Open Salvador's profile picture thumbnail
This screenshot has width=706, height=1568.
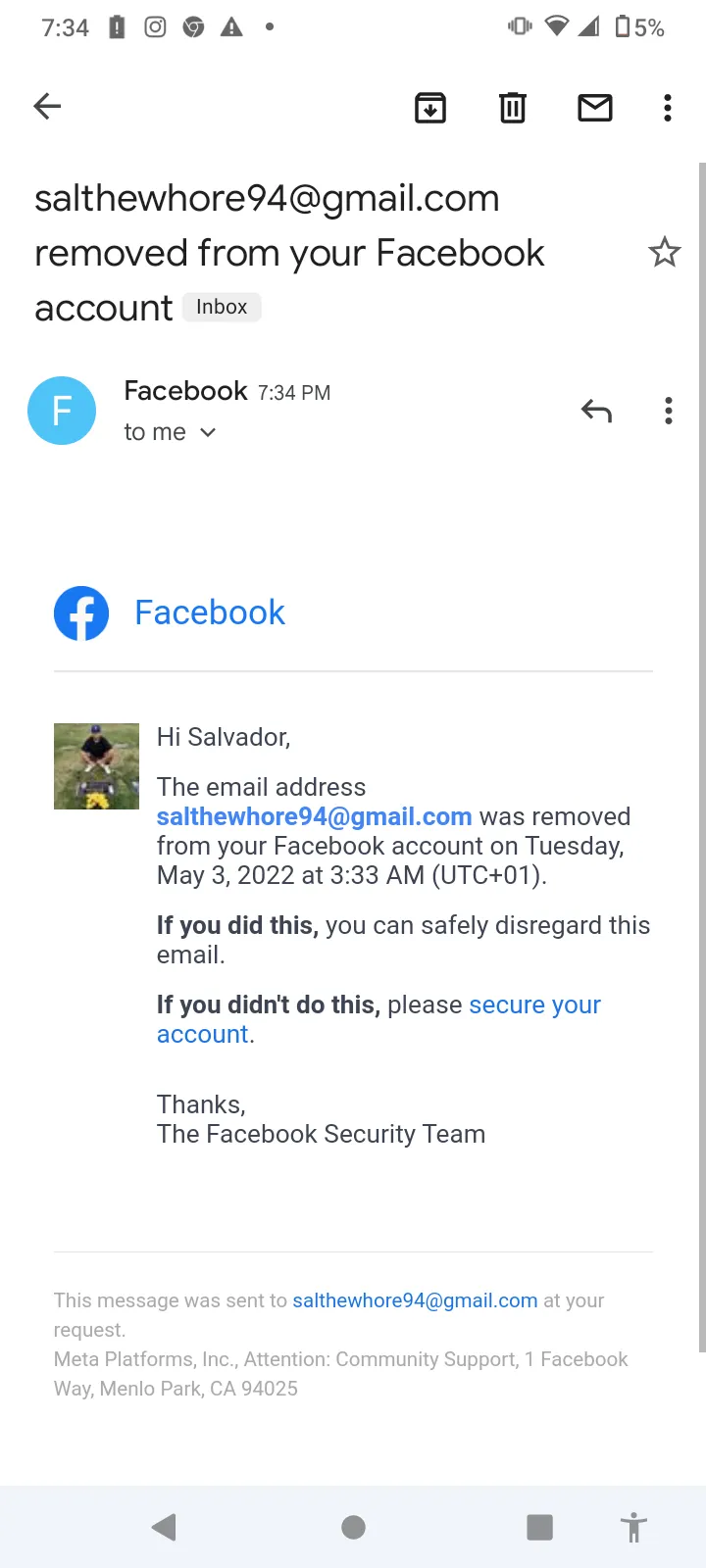click(96, 766)
